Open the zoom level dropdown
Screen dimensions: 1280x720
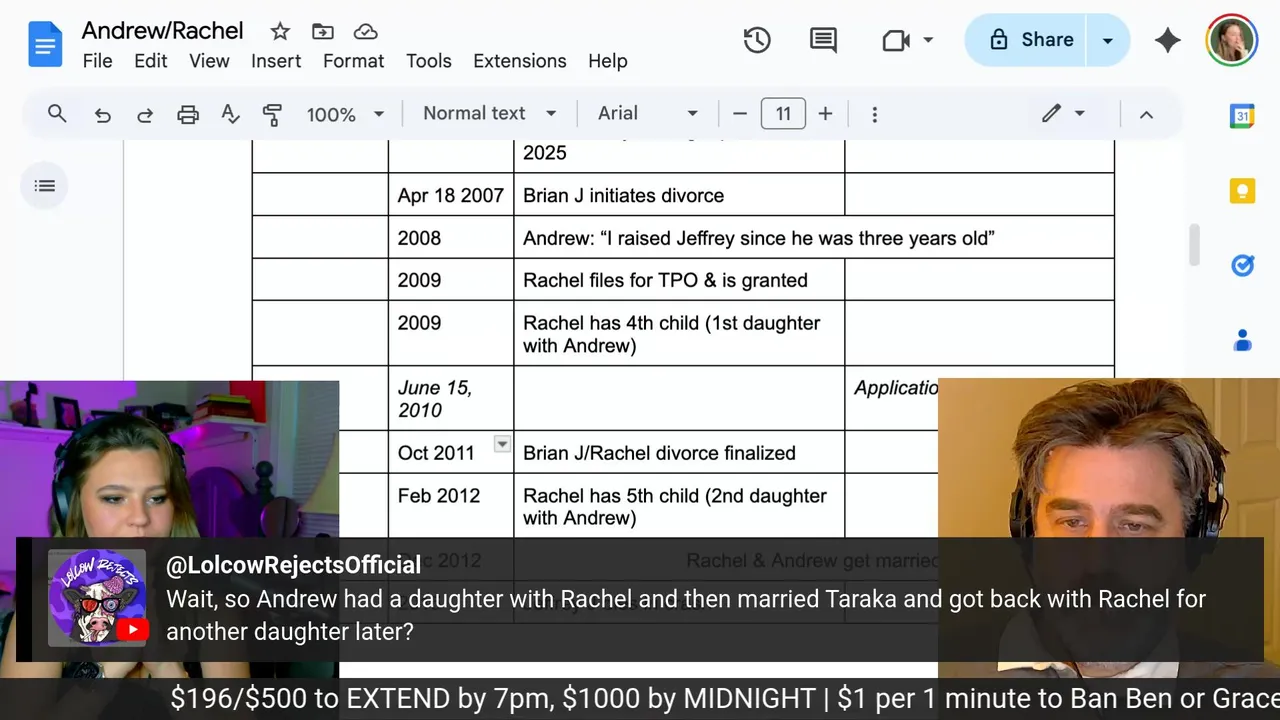[344, 114]
